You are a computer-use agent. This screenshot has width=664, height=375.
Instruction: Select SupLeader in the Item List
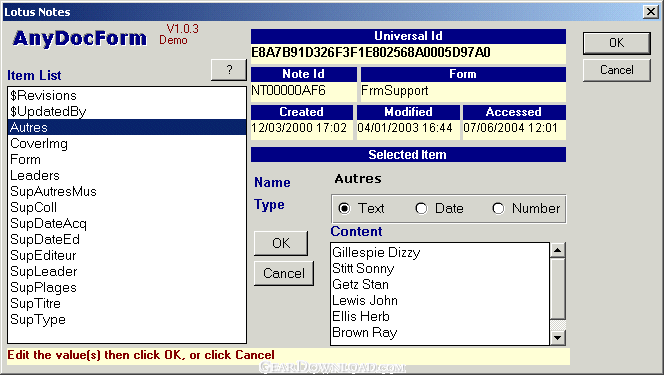point(127,271)
